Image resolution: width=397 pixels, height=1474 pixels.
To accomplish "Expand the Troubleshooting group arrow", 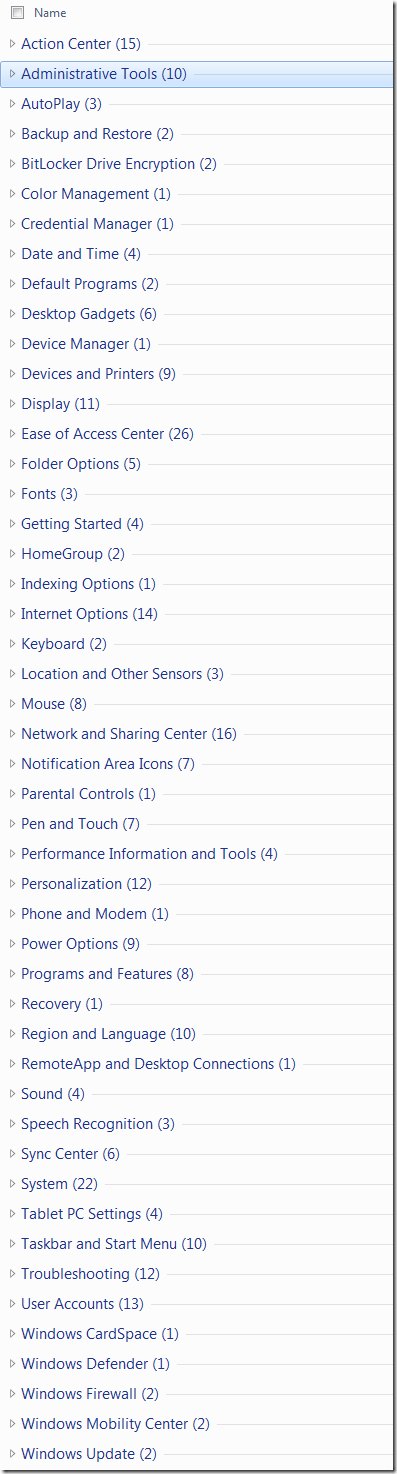I will pyautogui.click(x=12, y=1274).
